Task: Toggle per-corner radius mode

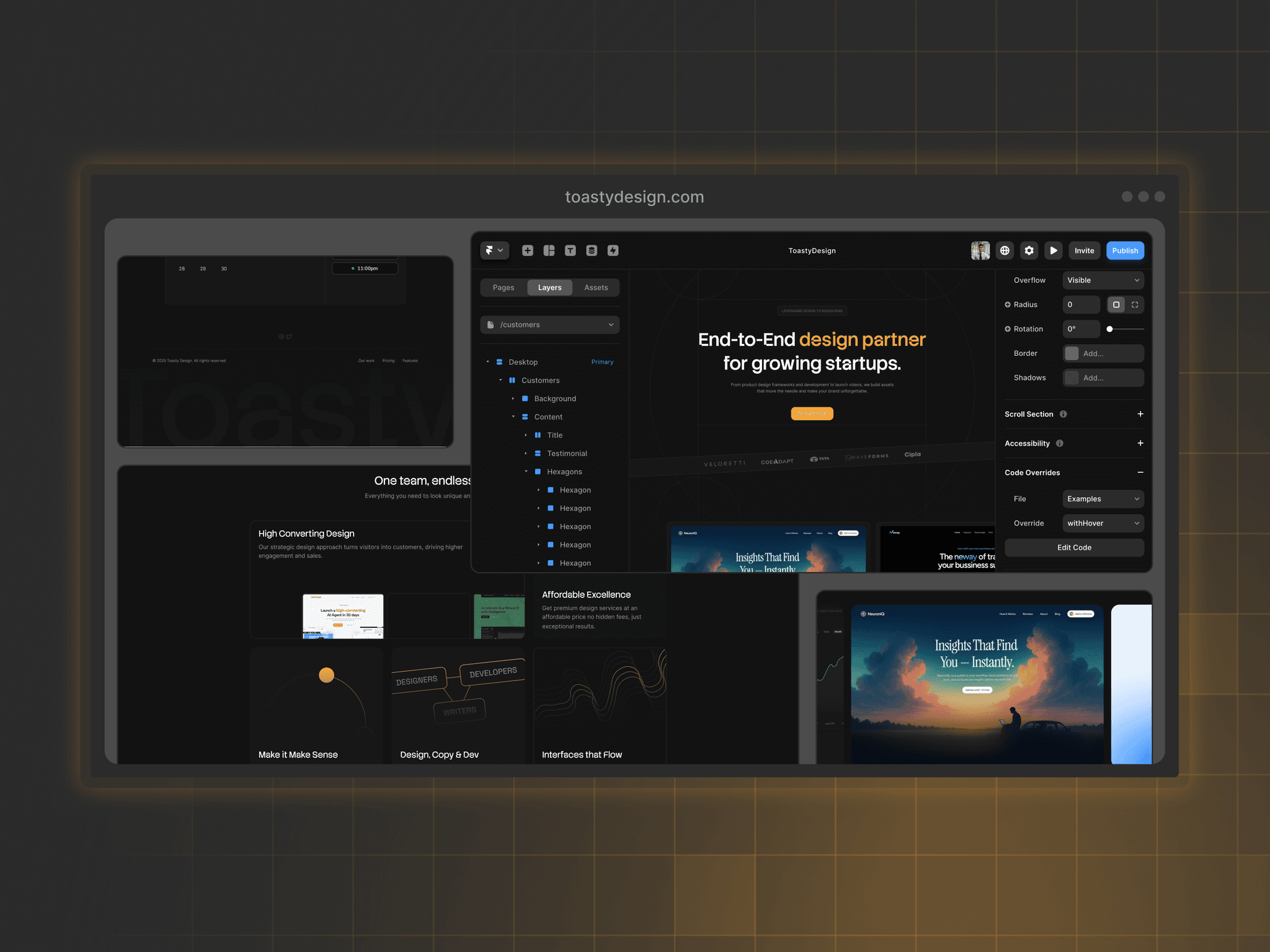Action: [1135, 304]
